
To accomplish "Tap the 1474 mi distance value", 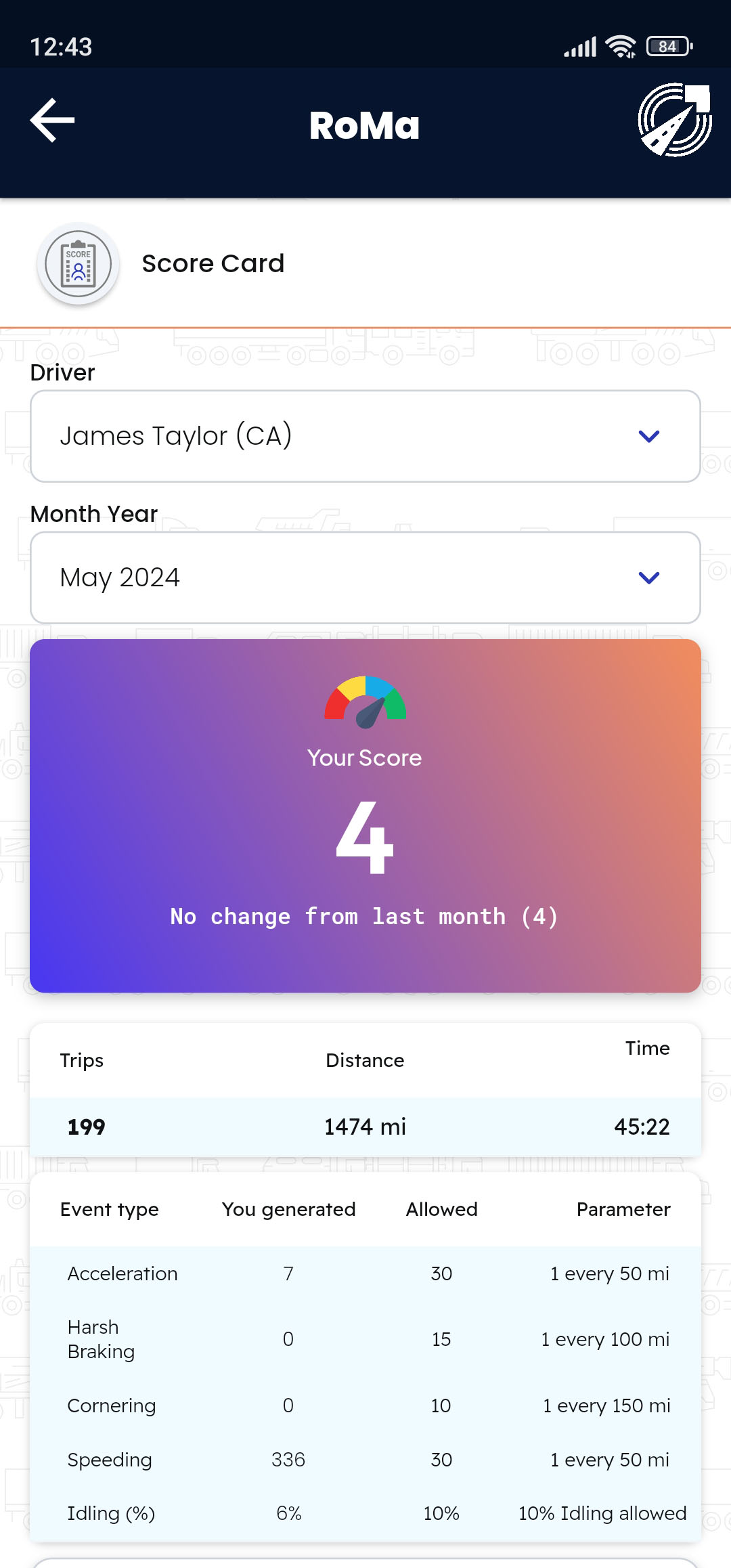I will [x=365, y=1127].
